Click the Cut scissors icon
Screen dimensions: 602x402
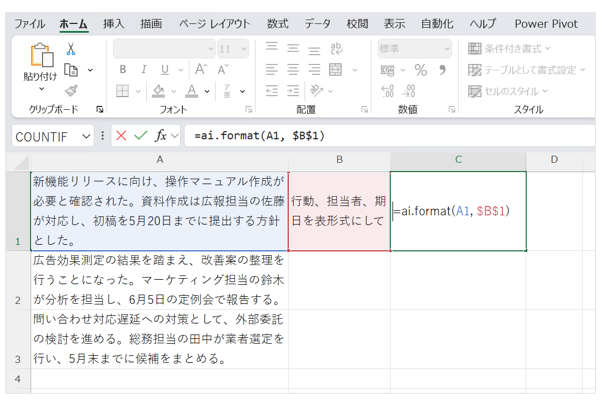(71, 49)
